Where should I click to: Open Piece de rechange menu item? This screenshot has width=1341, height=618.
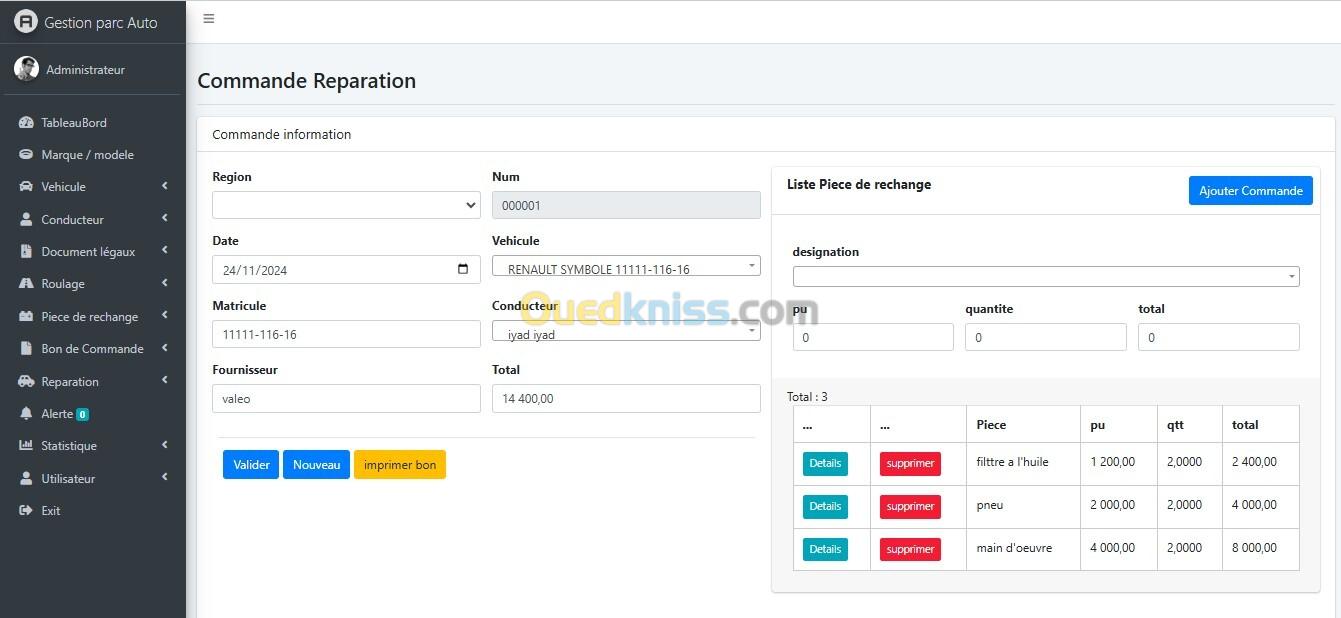click(90, 317)
